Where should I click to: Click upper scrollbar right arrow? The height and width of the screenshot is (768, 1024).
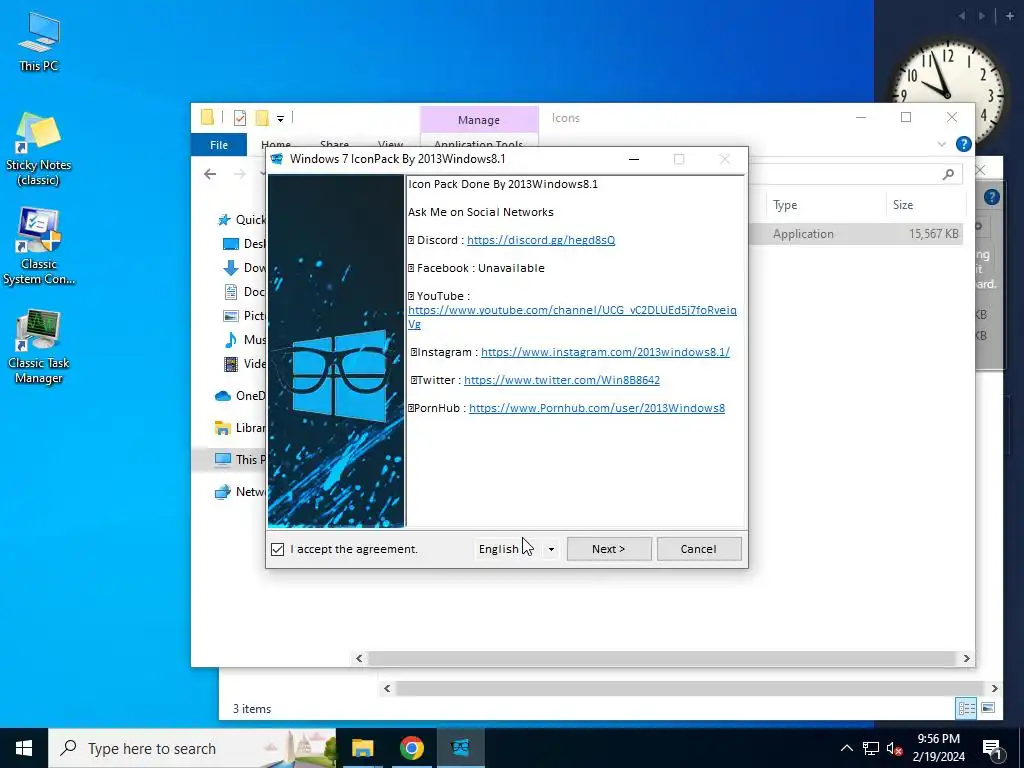point(967,658)
